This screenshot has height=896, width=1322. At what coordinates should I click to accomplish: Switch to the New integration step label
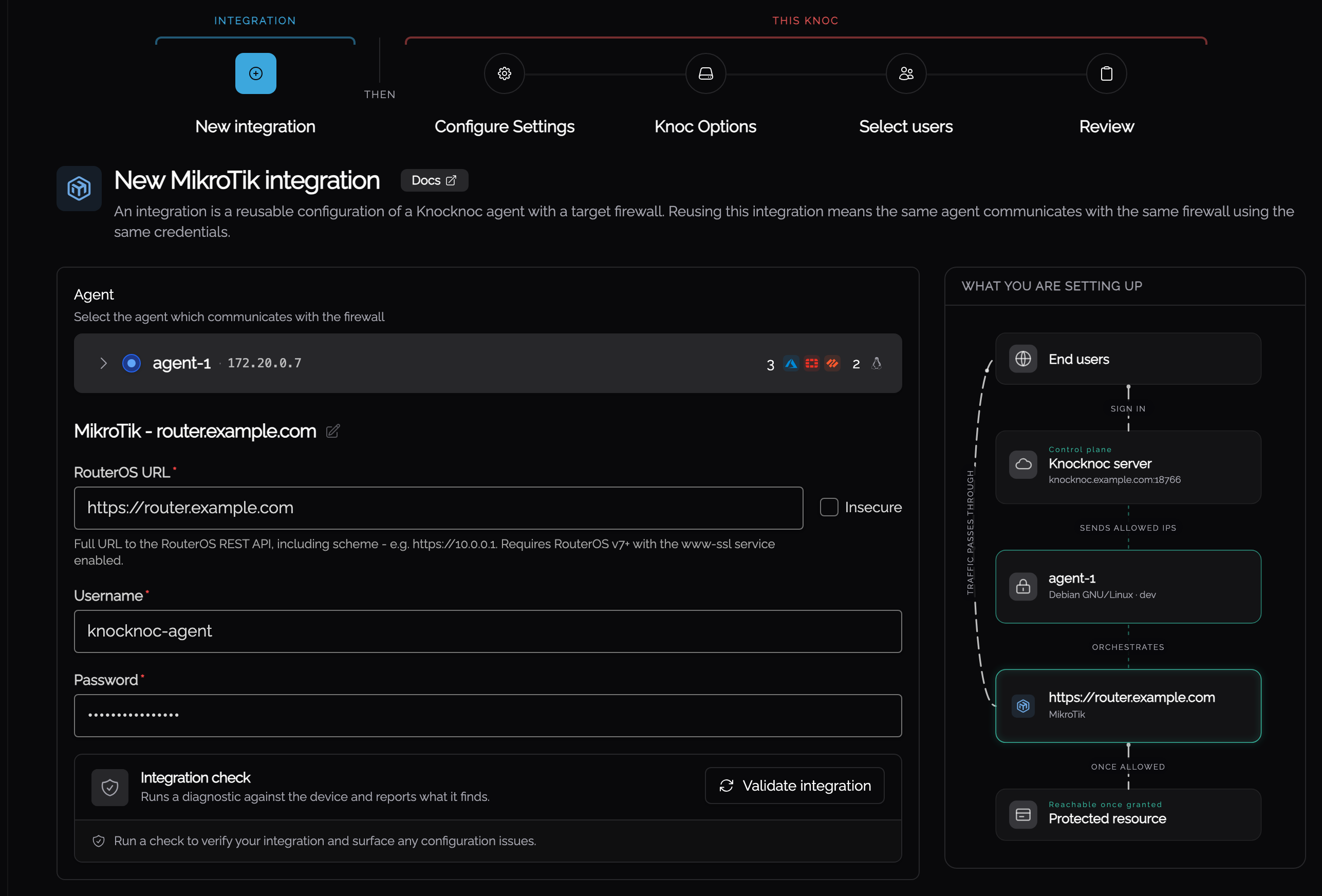click(x=255, y=126)
